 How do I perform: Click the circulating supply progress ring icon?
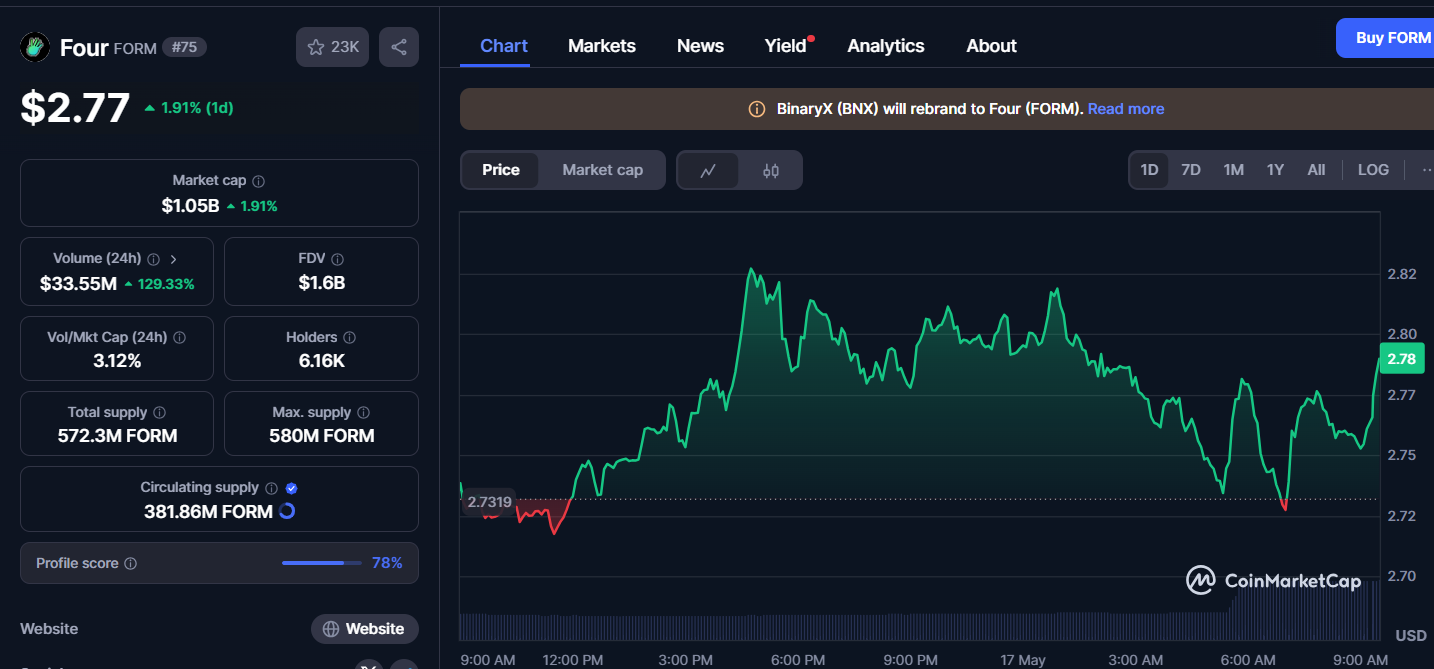coord(286,511)
